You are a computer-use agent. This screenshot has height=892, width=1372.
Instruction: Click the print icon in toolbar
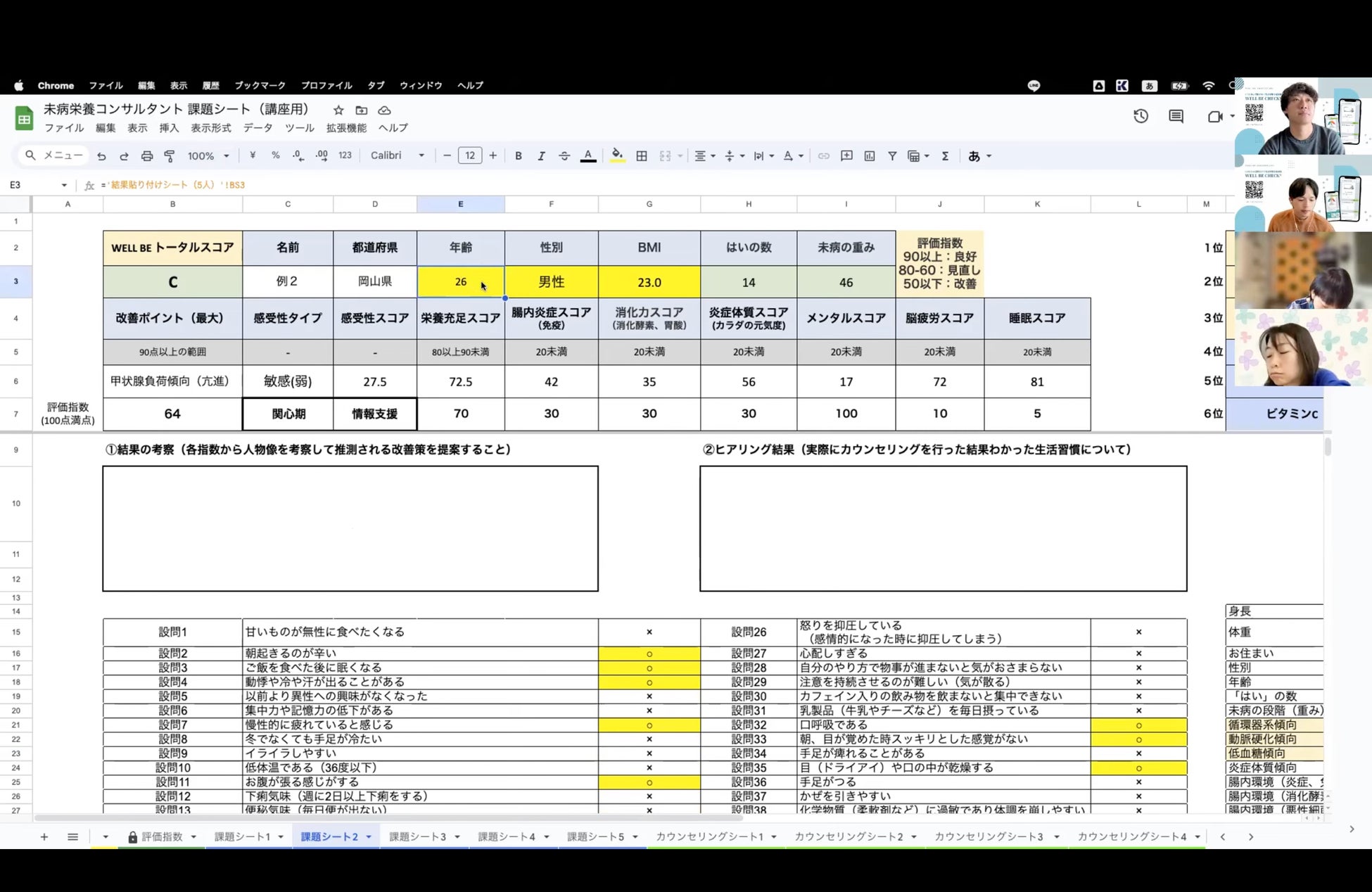[x=146, y=156]
